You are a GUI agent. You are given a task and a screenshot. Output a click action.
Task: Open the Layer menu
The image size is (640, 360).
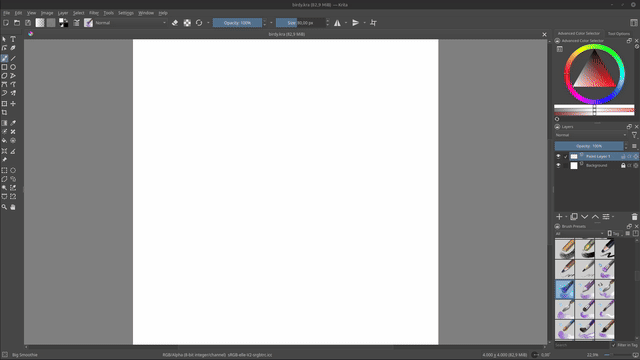[x=63, y=13]
